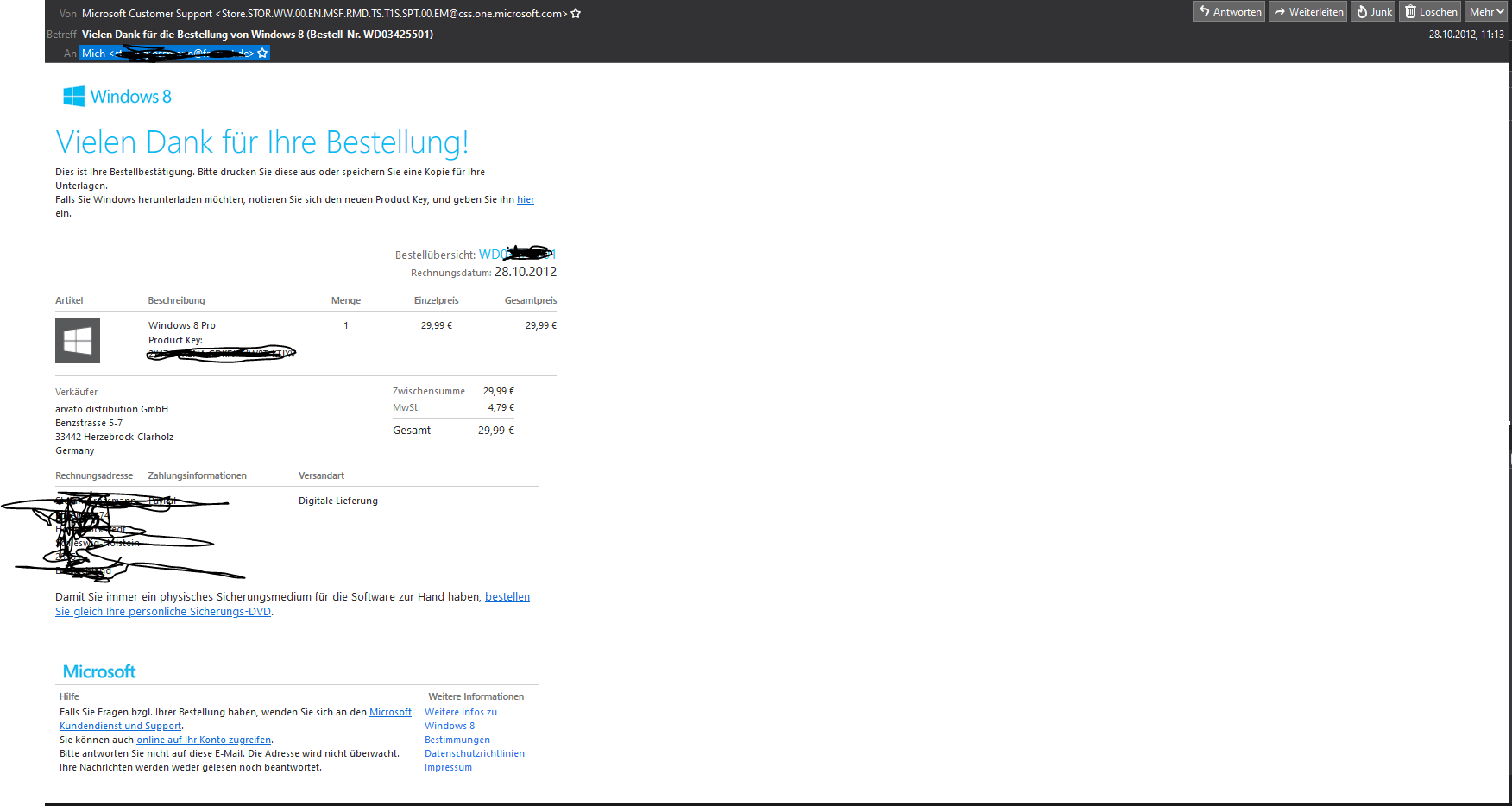Click '33442 Herzebrock-Clarholz' address line

pos(115,437)
